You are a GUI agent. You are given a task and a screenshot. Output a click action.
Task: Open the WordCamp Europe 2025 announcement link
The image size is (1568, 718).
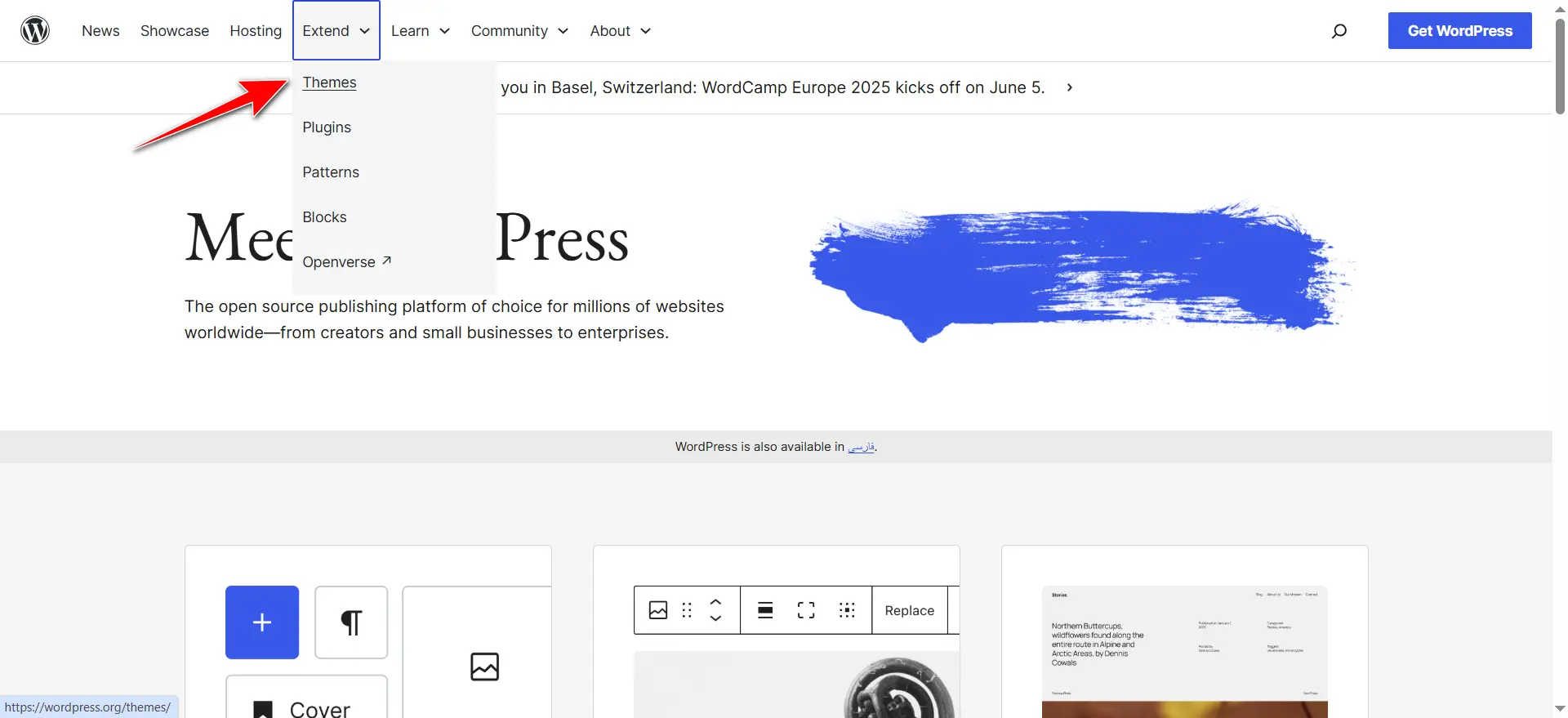[x=773, y=87]
